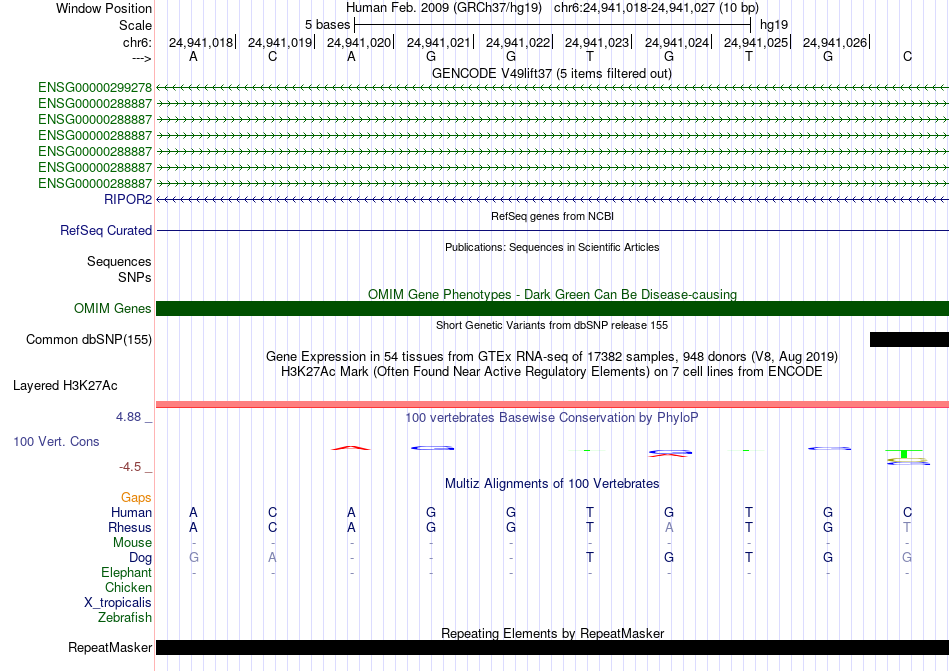Click Short Genetic Variants from dbSNP title
Image resolution: width=950 pixels, height=671 pixels.
pos(552,325)
